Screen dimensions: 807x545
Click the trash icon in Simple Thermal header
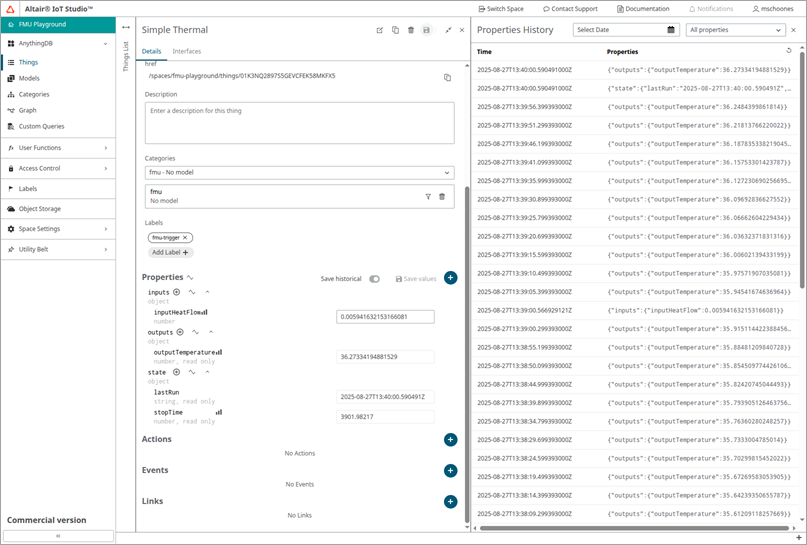click(411, 30)
